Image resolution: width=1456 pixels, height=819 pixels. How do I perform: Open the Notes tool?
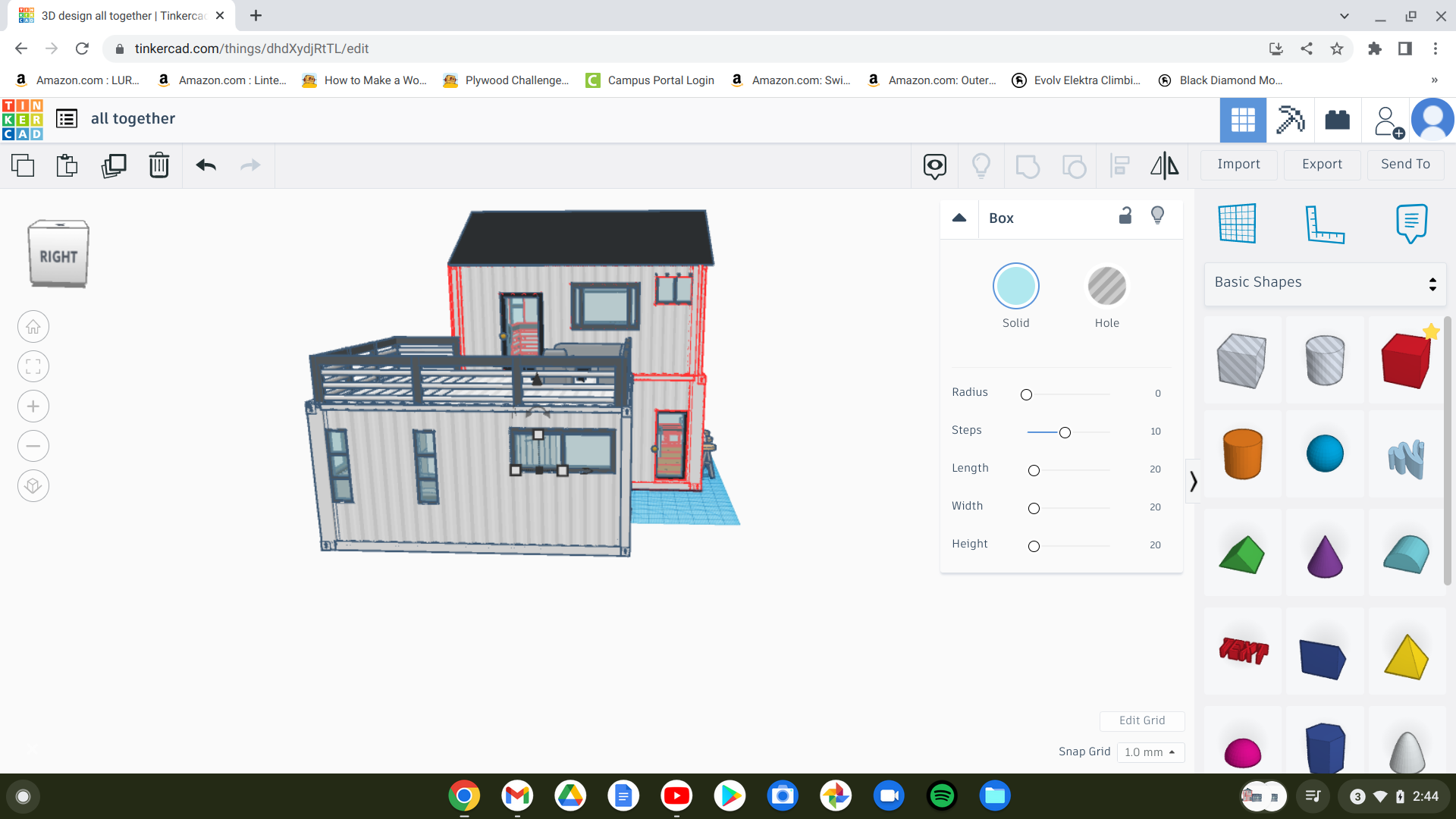click(x=1410, y=223)
